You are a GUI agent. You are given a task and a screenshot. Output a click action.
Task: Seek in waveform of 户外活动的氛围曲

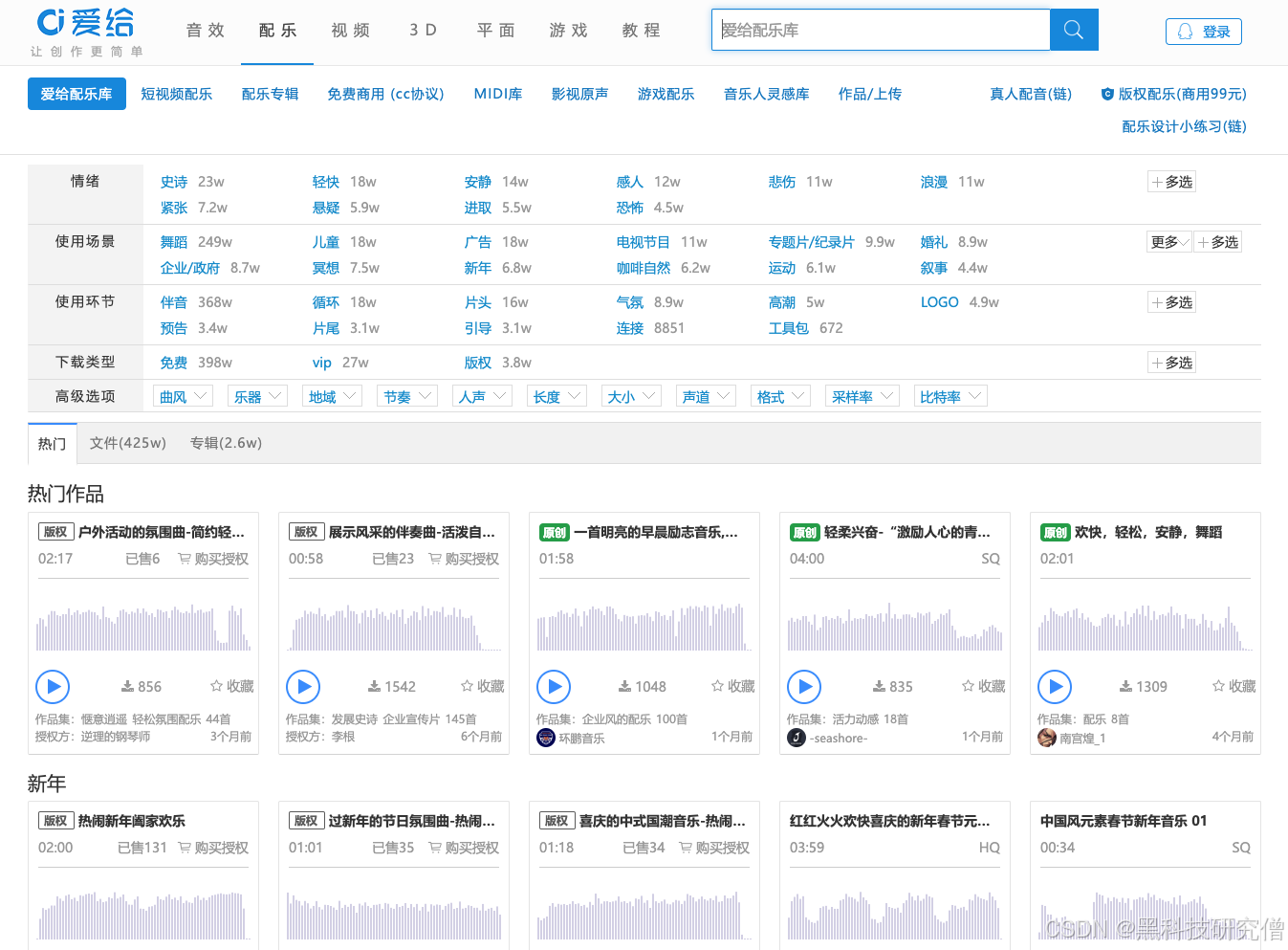143,627
